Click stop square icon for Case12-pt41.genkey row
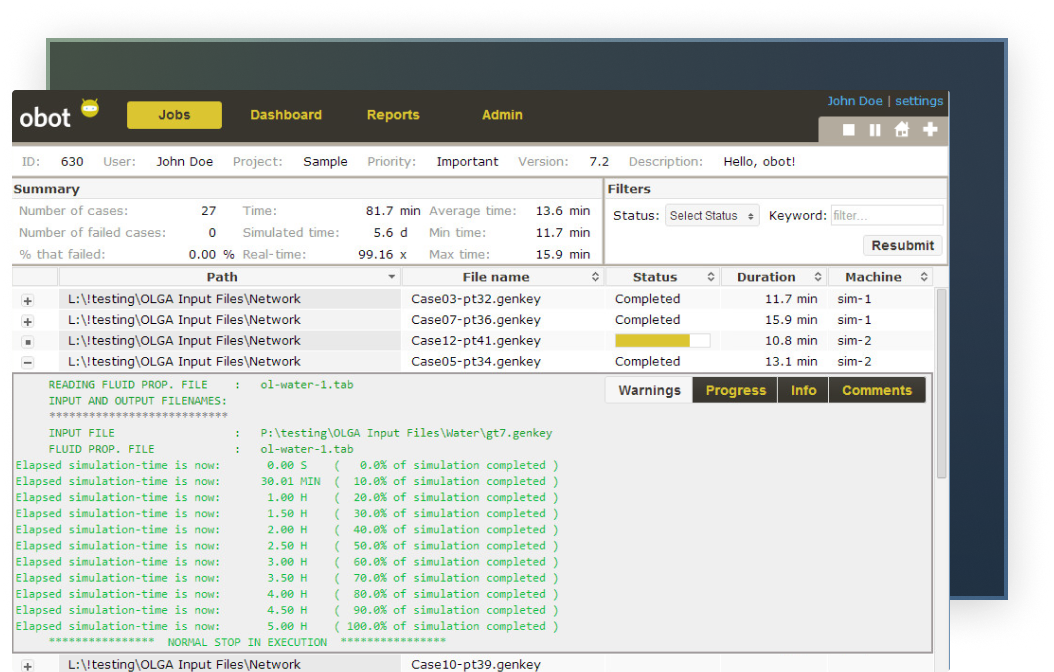The image size is (1054, 672). click(x=27, y=342)
